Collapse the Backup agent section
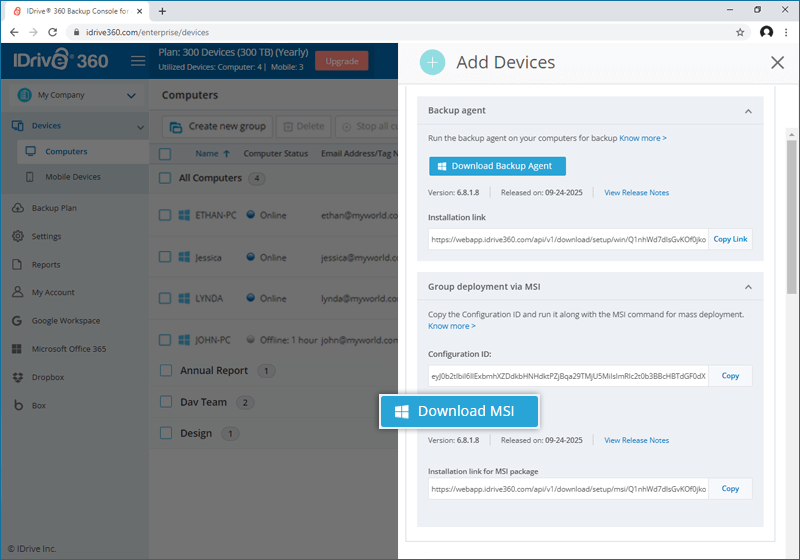The width and height of the screenshot is (800, 560). 748,111
